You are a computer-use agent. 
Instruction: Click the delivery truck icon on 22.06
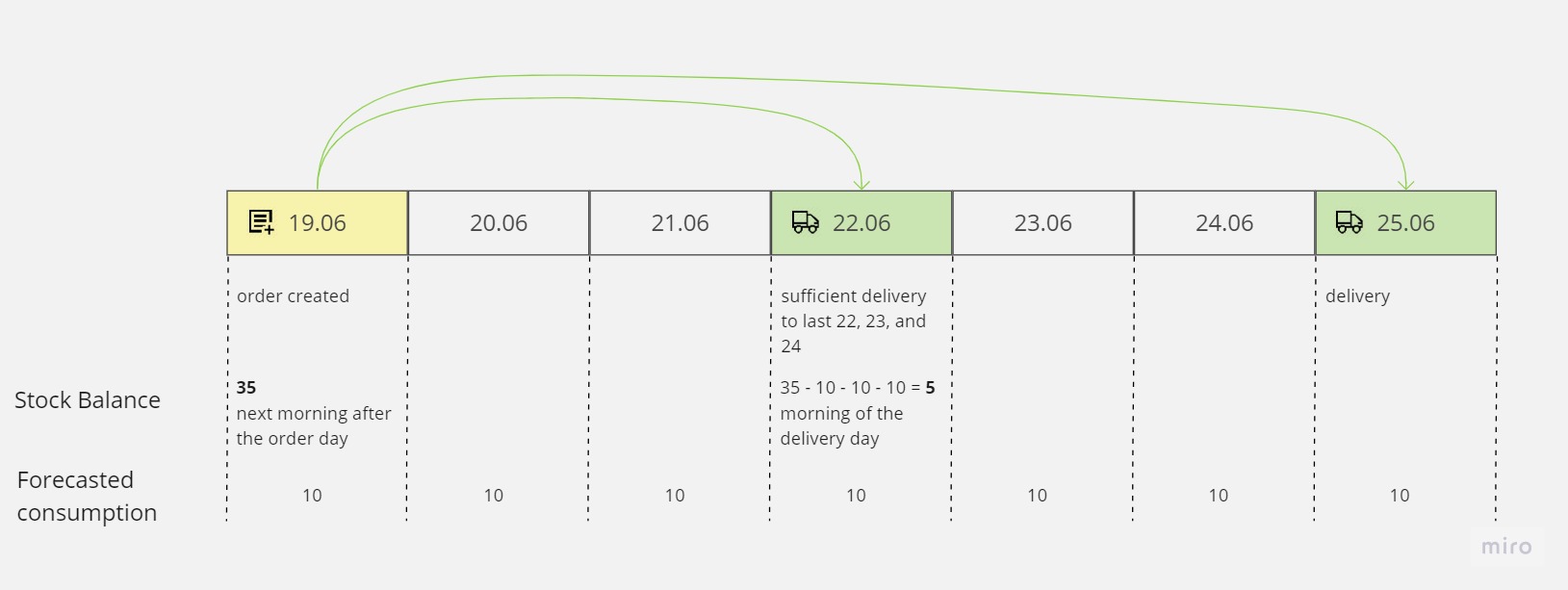pos(805,222)
